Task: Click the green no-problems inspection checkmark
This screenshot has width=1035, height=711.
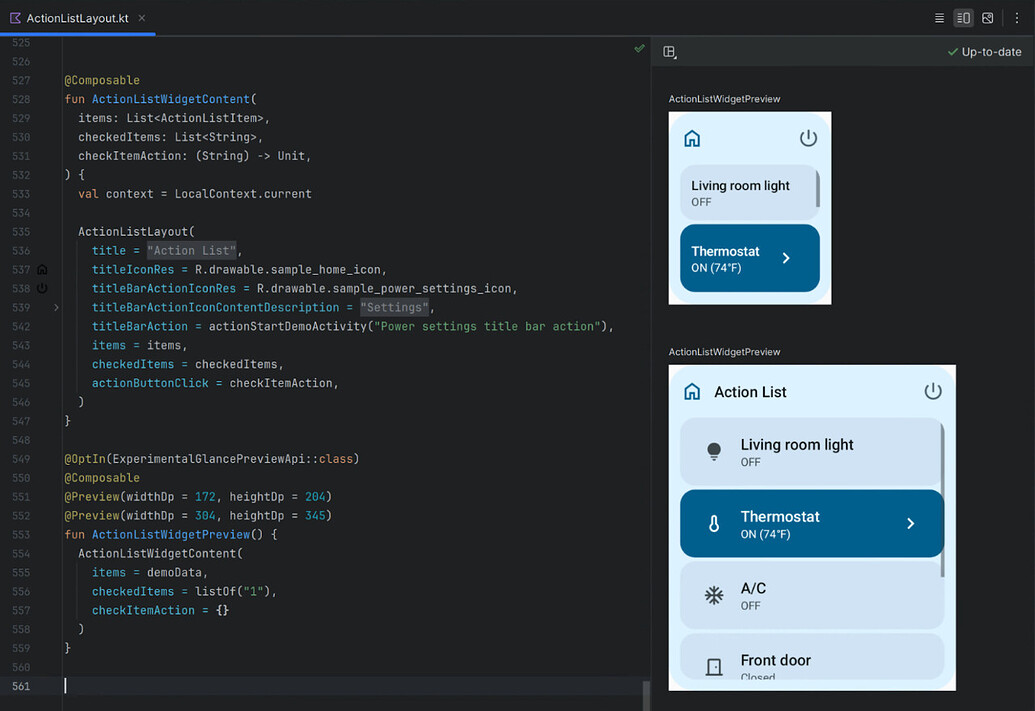Action: click(x=639, y=48)
